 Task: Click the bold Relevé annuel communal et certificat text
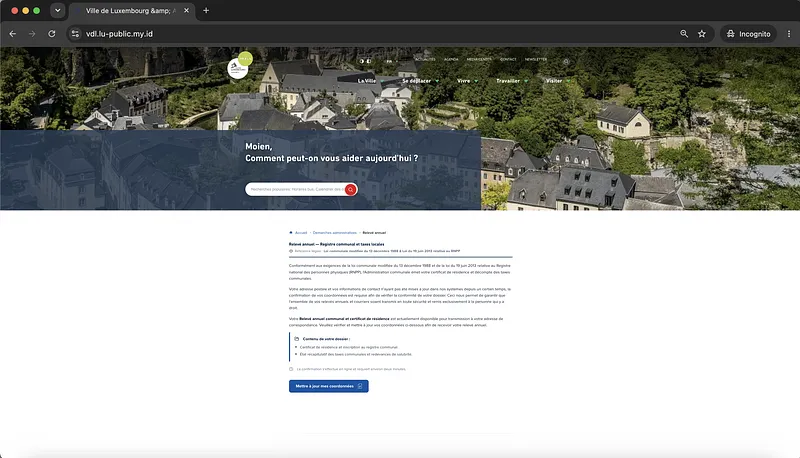[x=344, y=319]
